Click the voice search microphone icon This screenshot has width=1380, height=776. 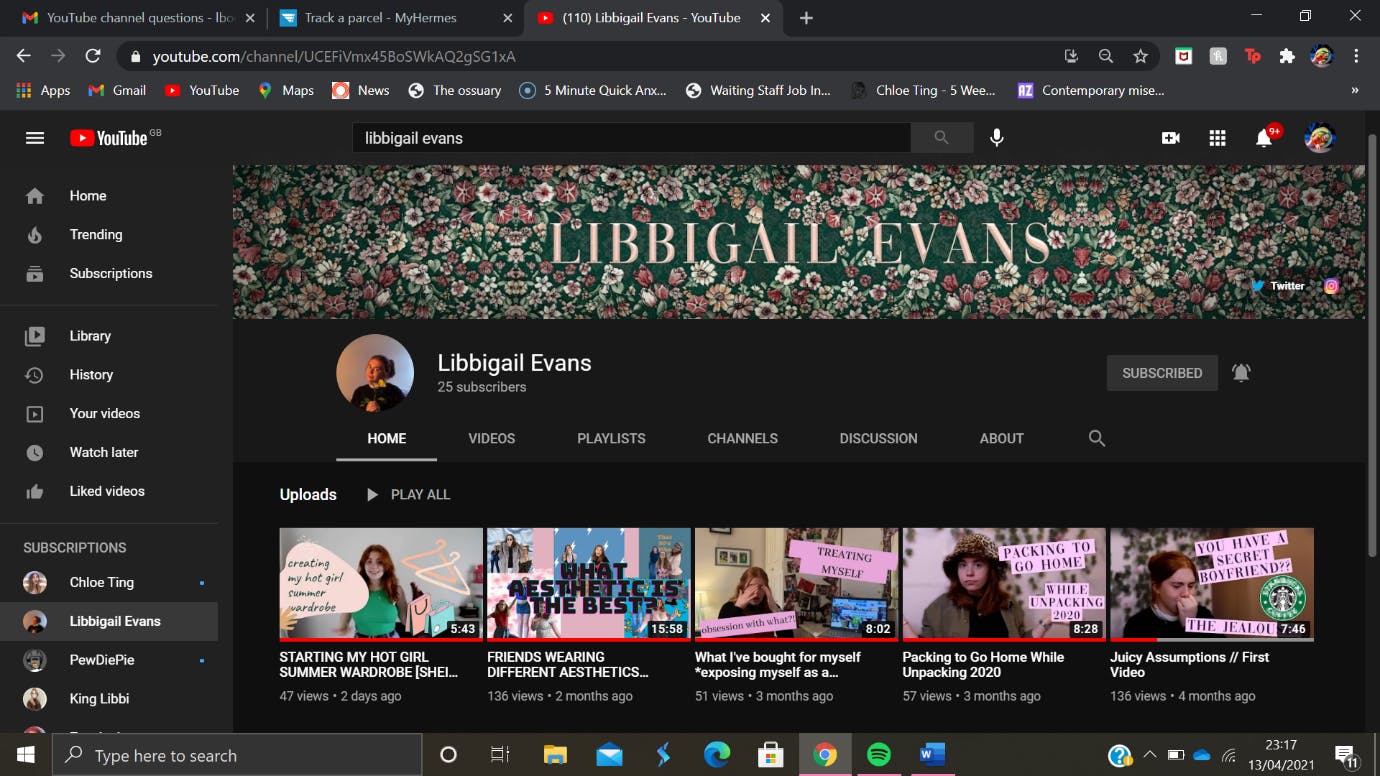[x=996, y=138]
